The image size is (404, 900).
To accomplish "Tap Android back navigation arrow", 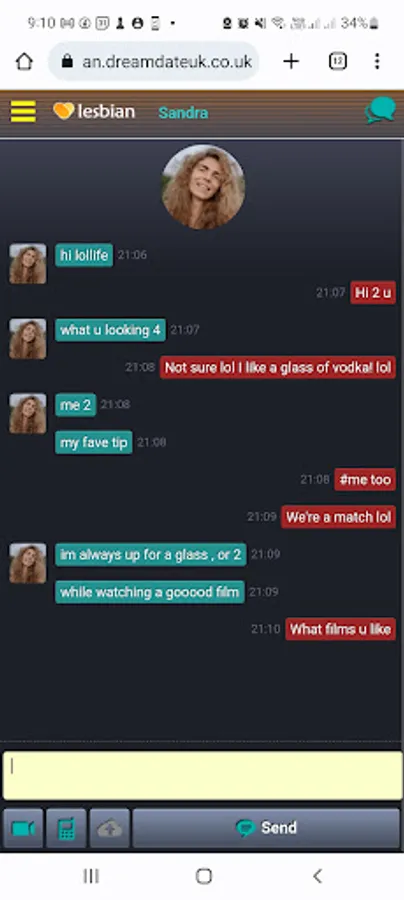I will tap(317, 876).
